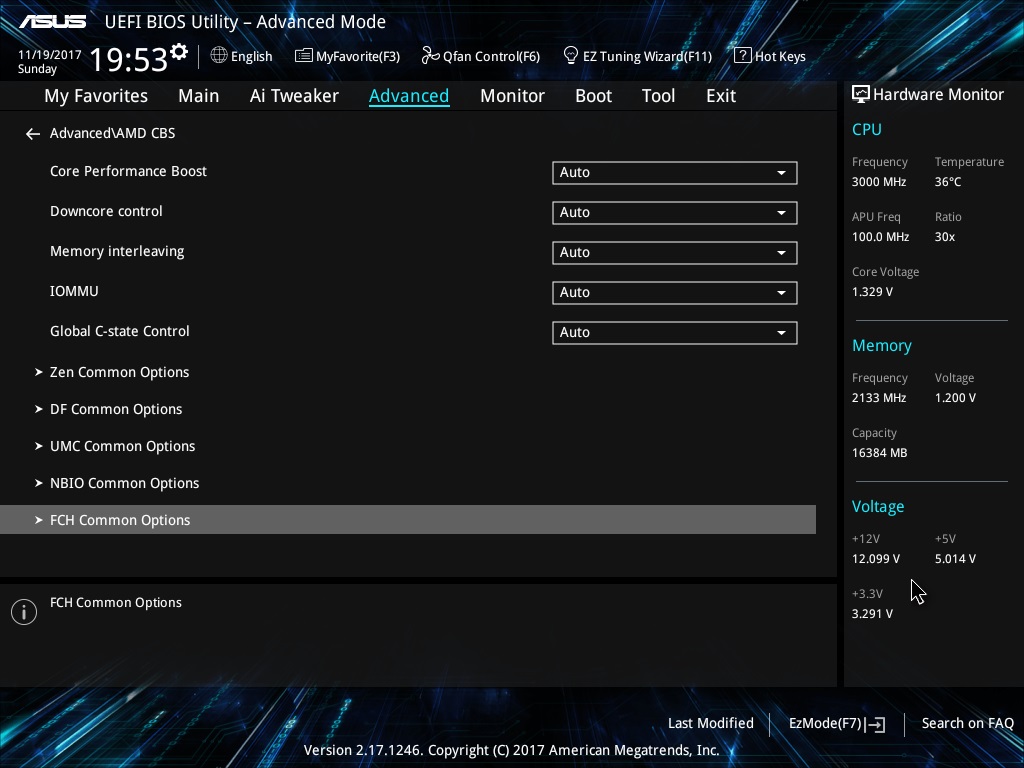Click the EzMode exit arrow icon
The image size is (1024, 768).
click(x=876, y=724)
